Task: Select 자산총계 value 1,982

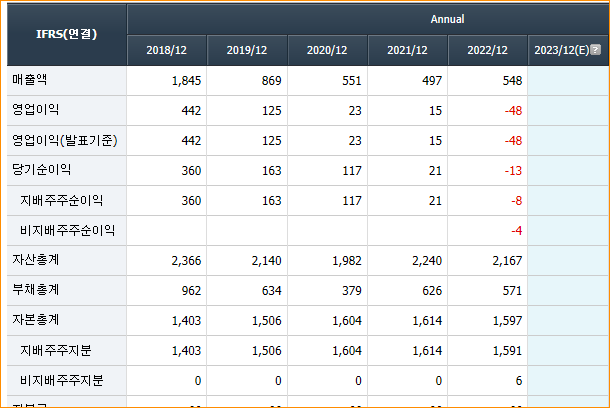Action: [347, 261]
